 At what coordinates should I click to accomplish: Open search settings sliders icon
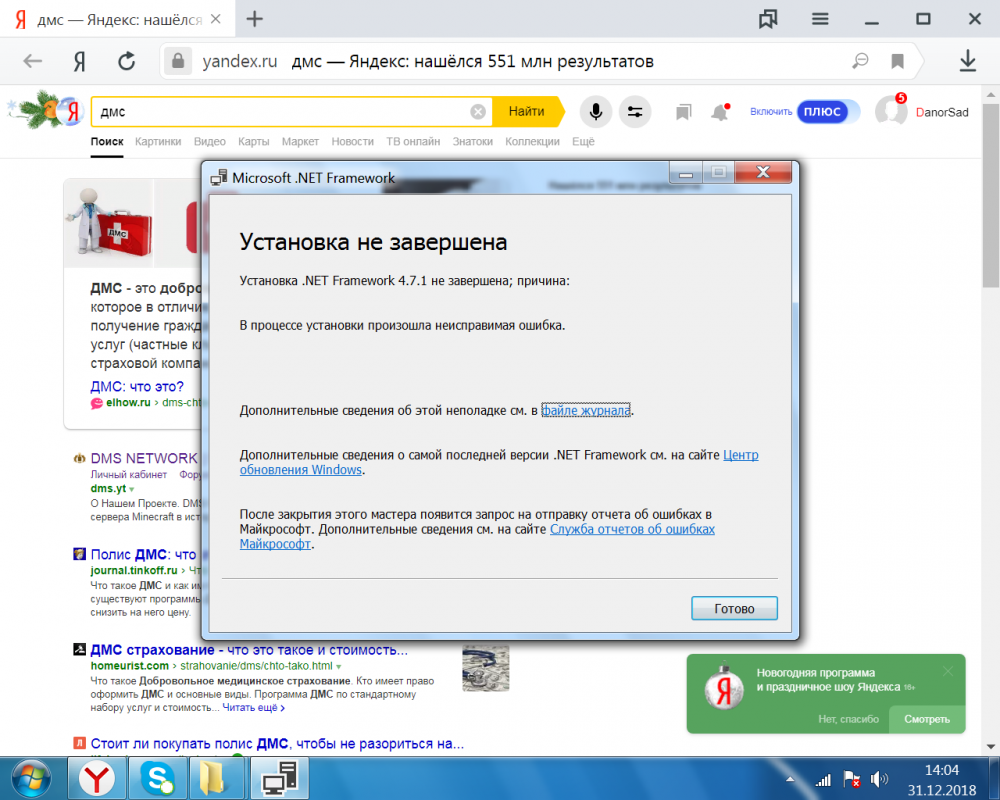[635, 112]
